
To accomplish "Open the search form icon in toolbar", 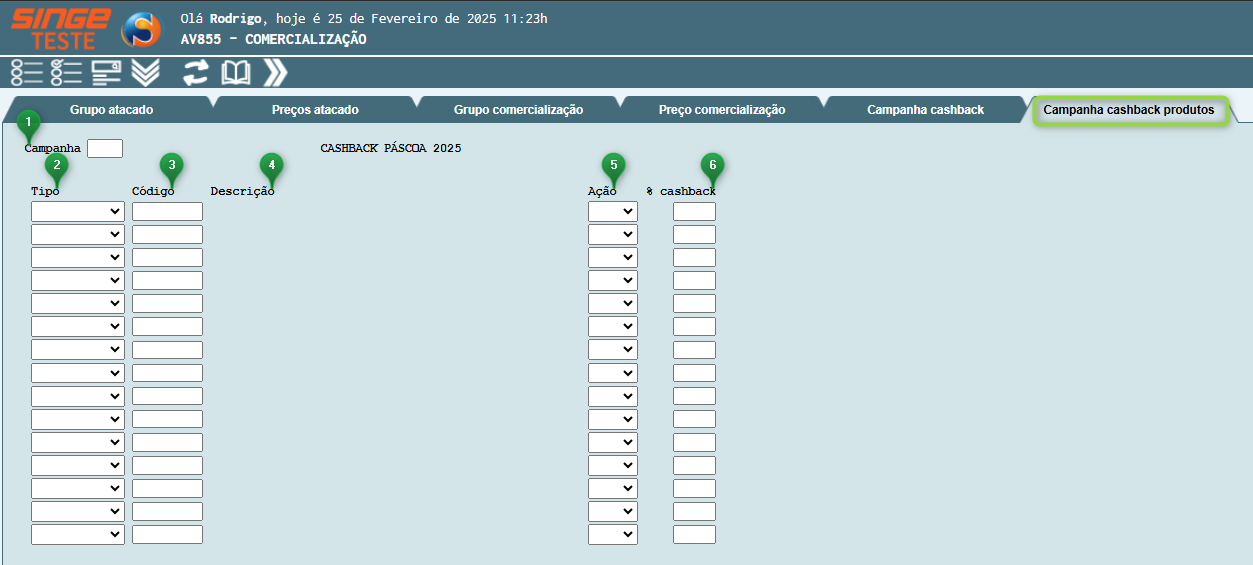I will (106, 72).
